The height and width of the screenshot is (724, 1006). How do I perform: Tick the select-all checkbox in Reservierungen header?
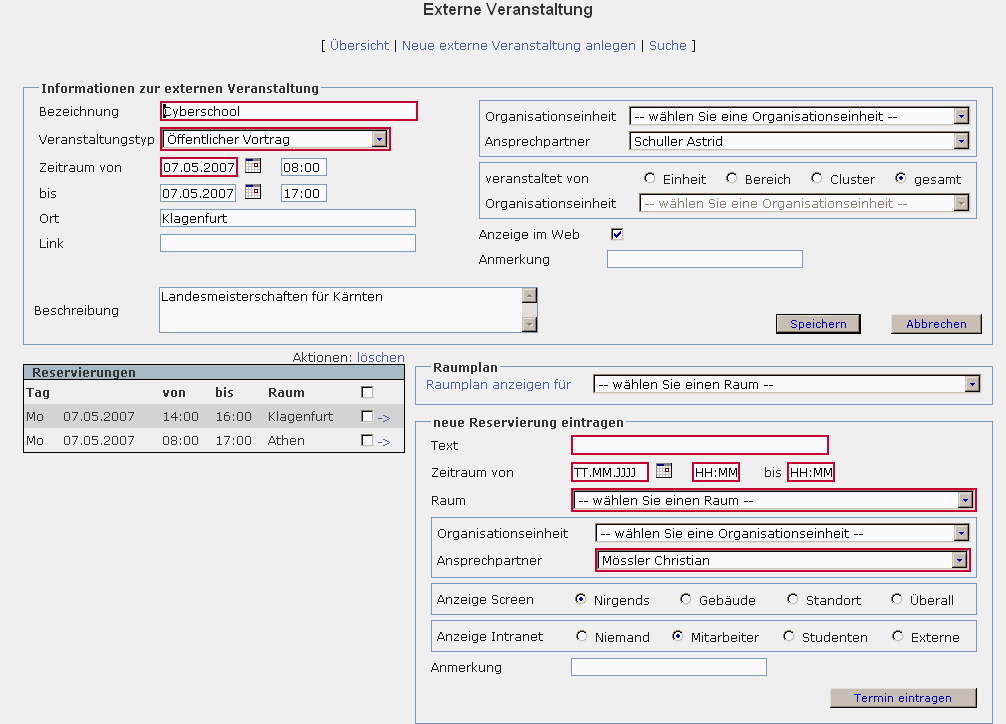click(367, 392)
